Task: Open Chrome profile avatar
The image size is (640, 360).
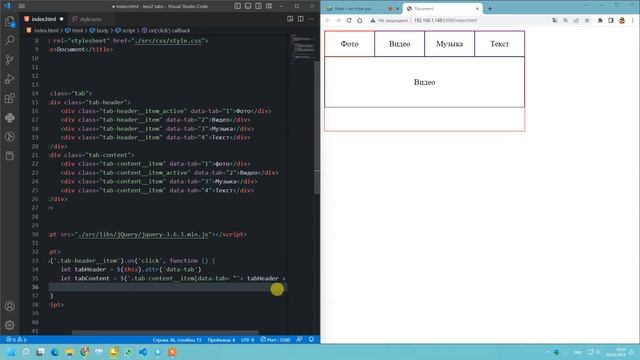Action: [622, 20]
